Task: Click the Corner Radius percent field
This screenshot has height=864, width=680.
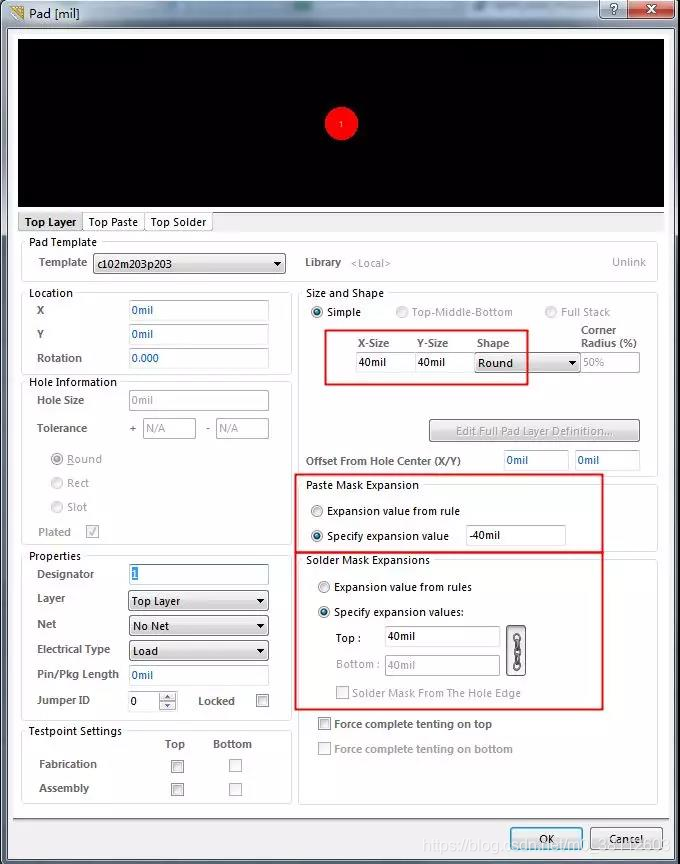Action: click(611, 363)
